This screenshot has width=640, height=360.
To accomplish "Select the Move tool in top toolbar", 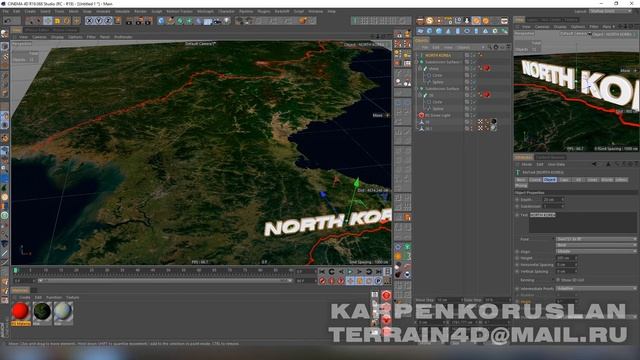I will tap(48, 21).
